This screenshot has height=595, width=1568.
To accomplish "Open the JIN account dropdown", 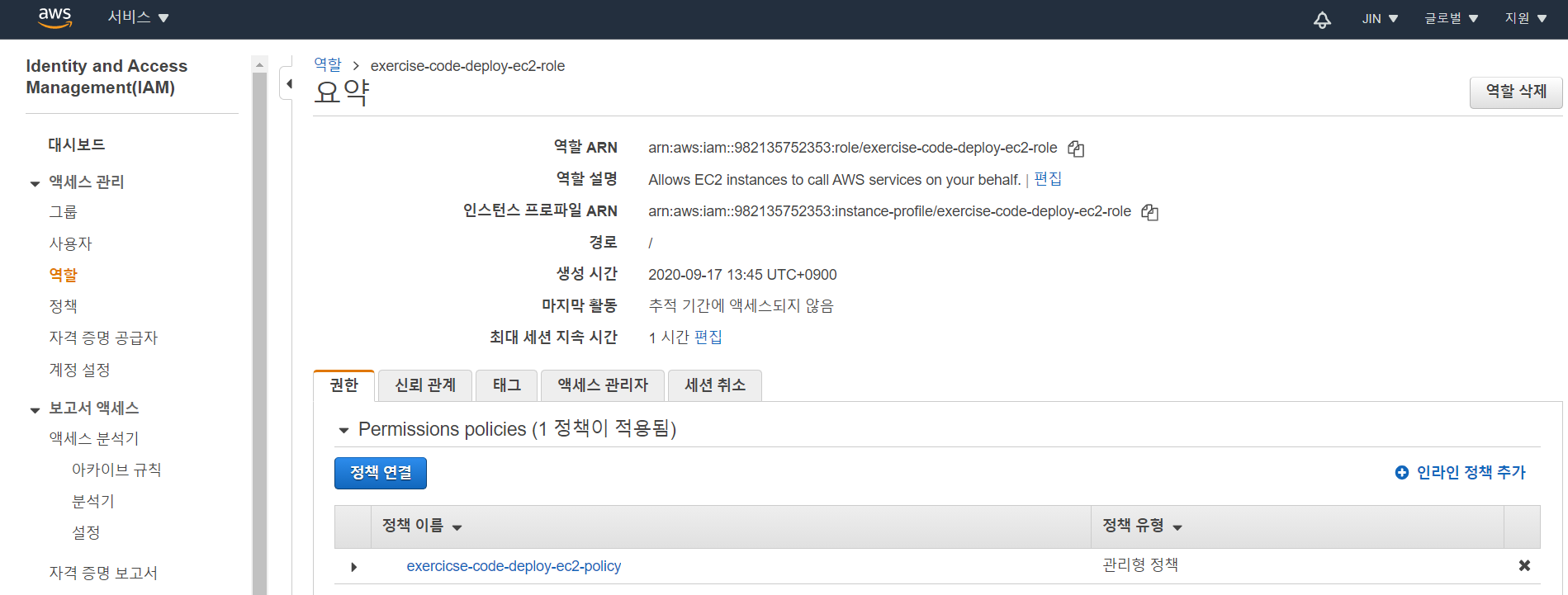I will click(x=1379, y=19).
